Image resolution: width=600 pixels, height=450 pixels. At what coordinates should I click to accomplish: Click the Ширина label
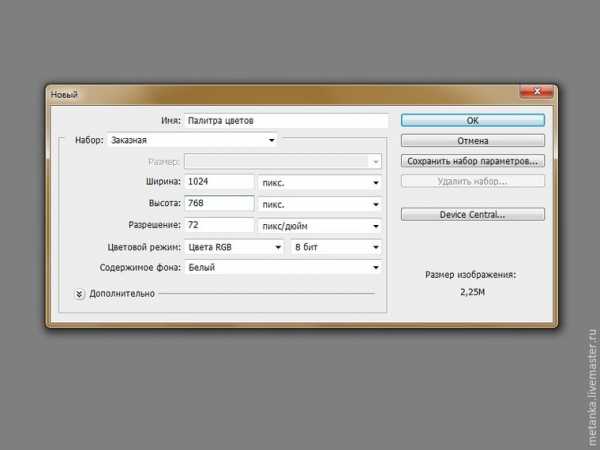pyautogui.click(x=163, y=181)
